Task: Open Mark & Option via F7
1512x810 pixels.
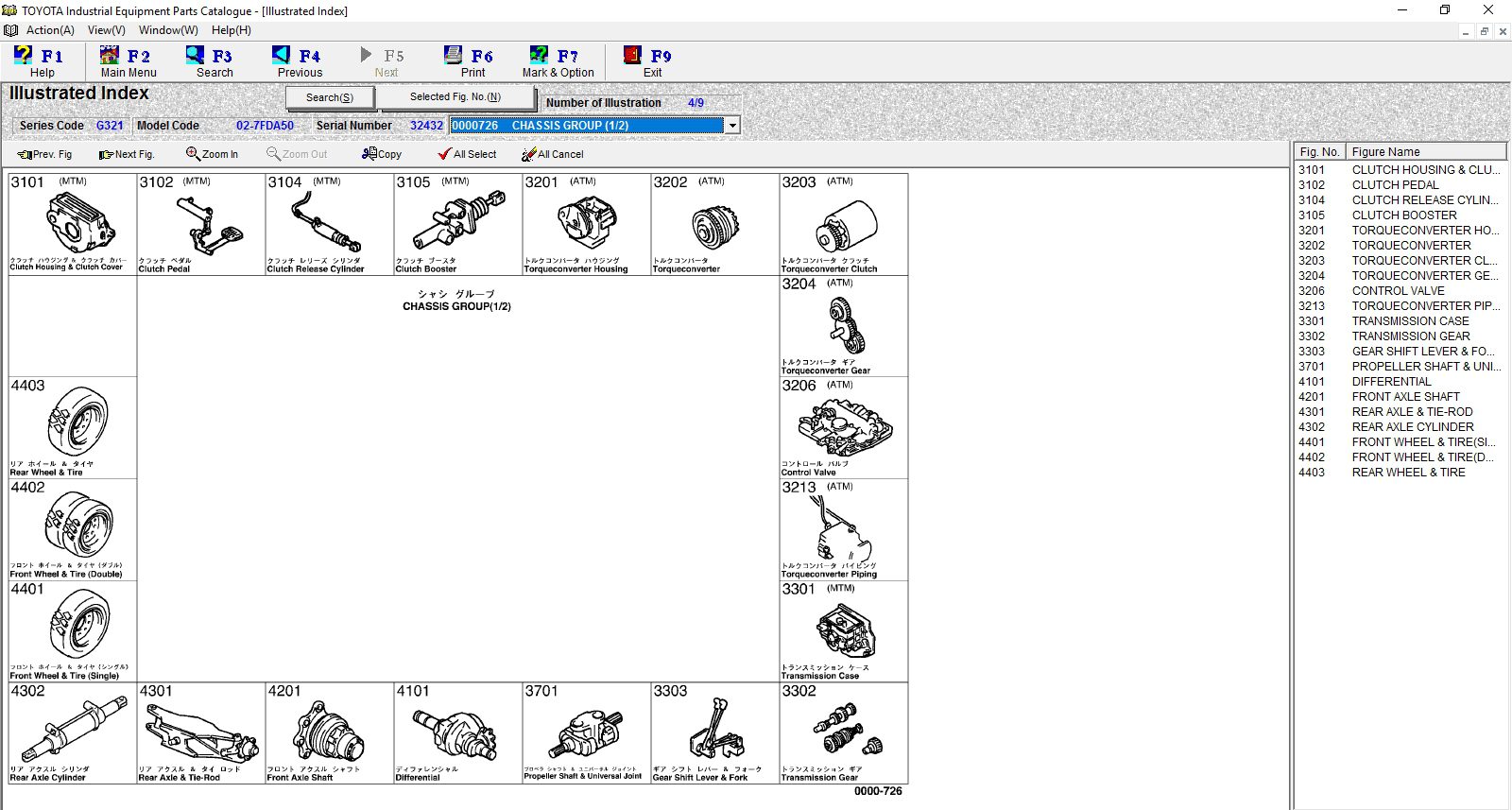Action: pos(558,62)
